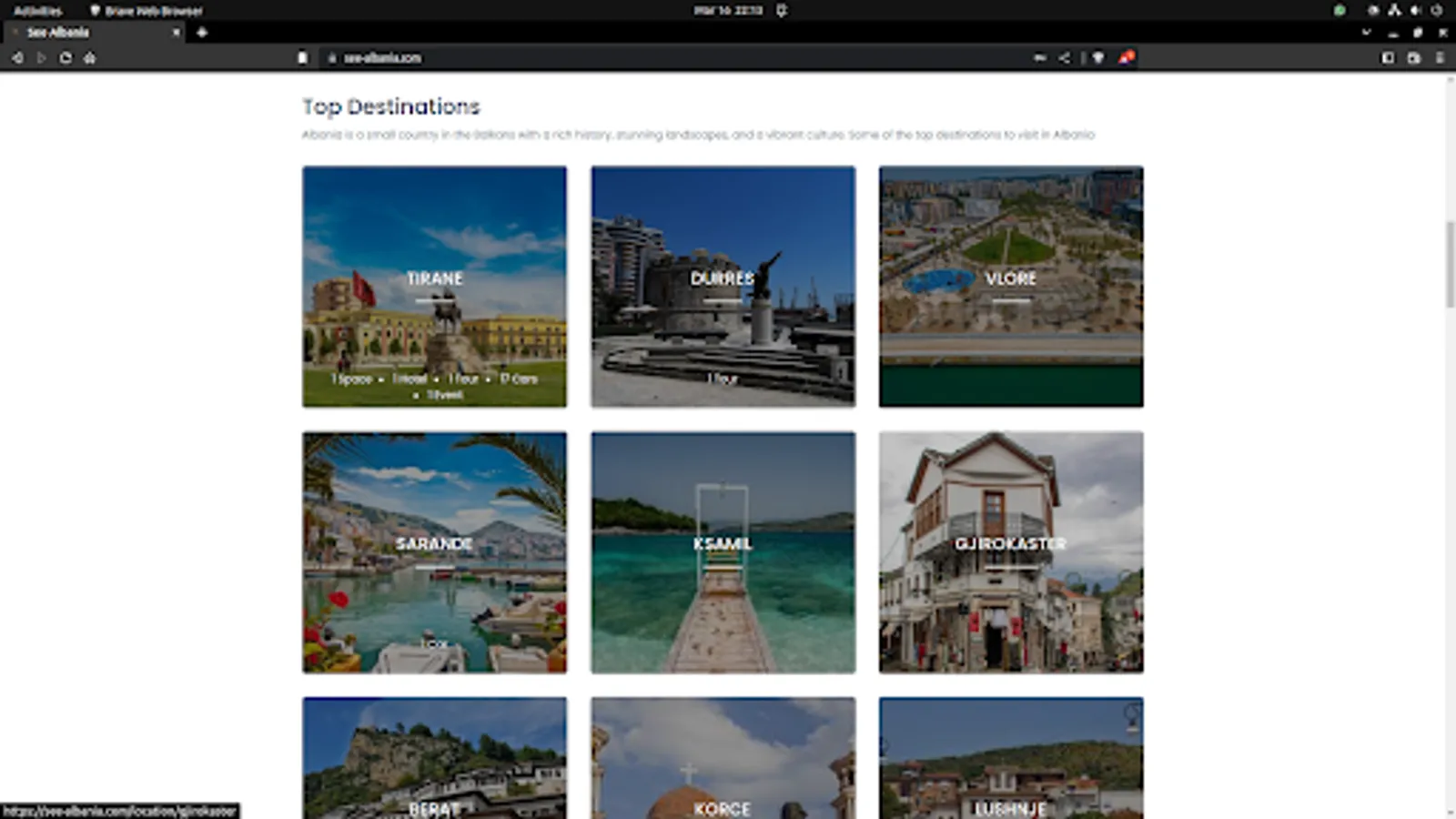1456x819 pixels.
Task: Open the Brave main menu
Action: point(1440,57)
